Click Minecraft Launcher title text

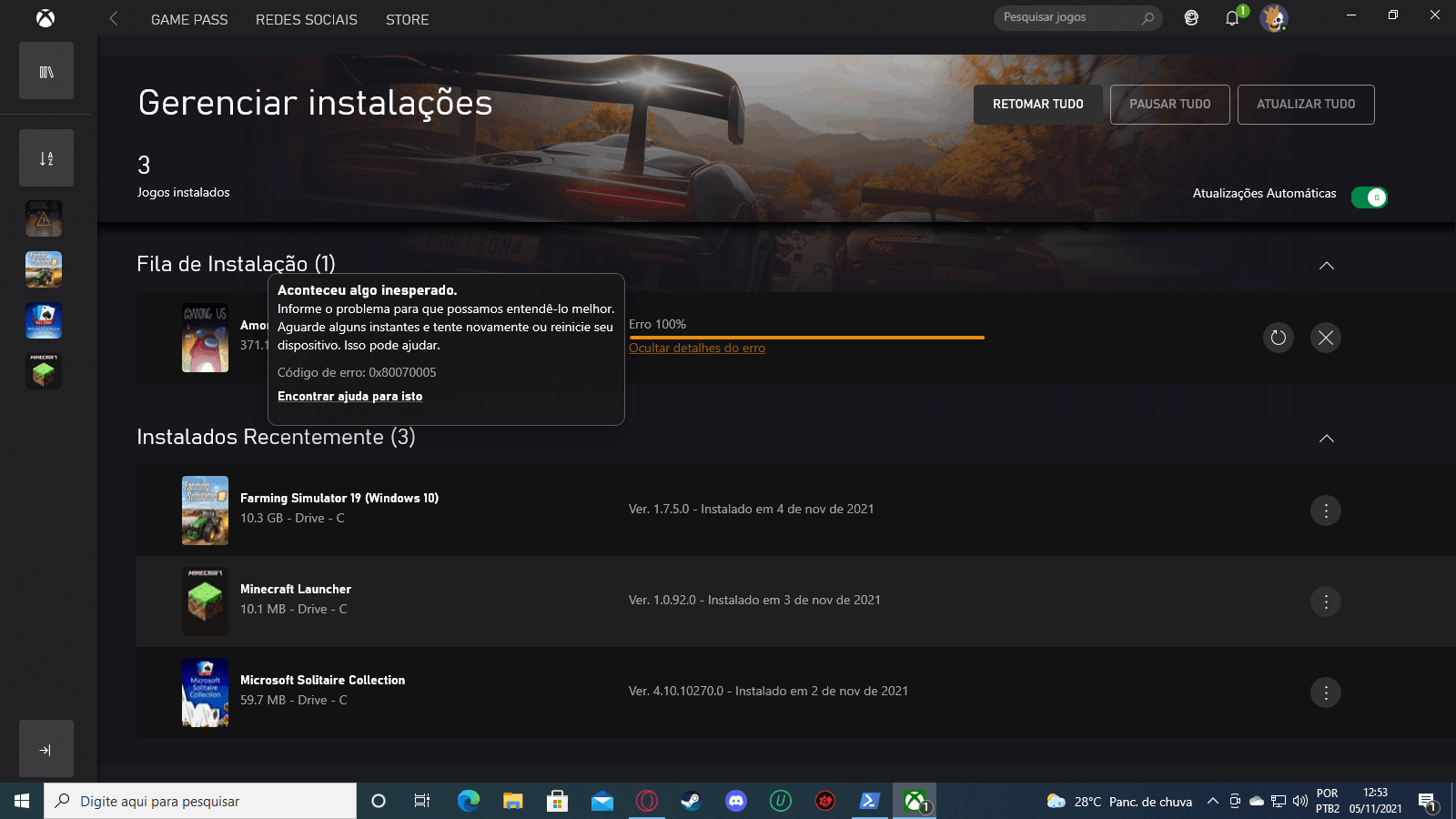[x=296, y=589]
